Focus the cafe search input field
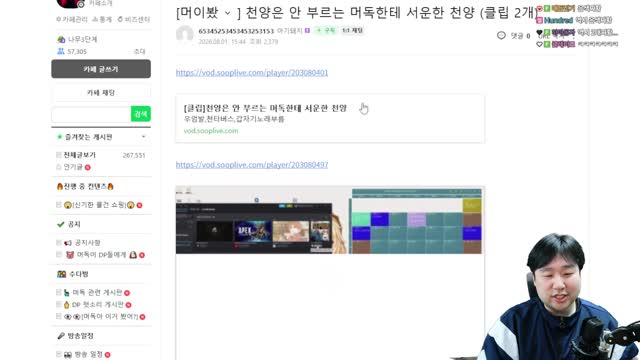 pos(91,114)
